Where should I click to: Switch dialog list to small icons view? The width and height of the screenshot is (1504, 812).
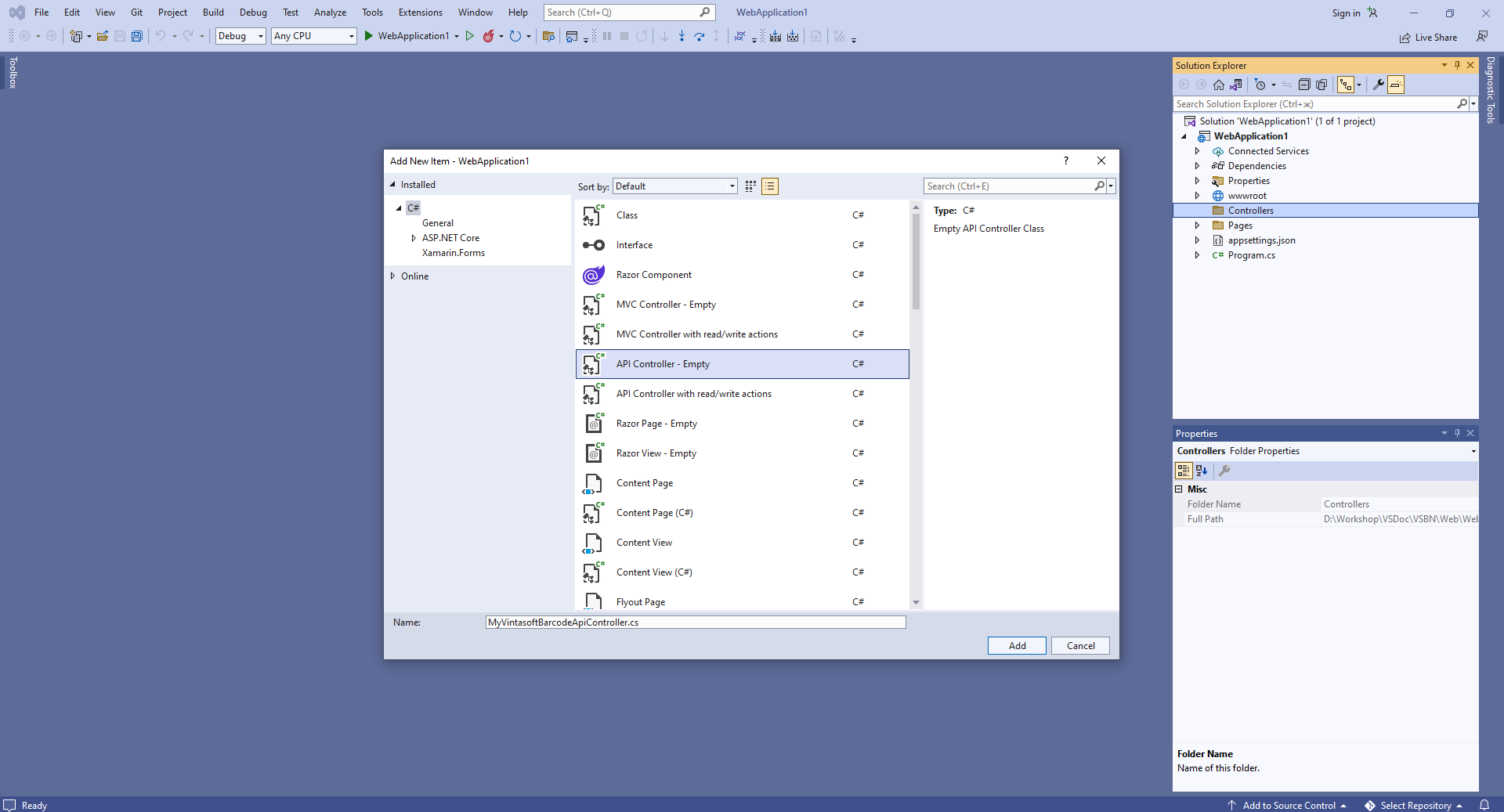tap(770, 186)
